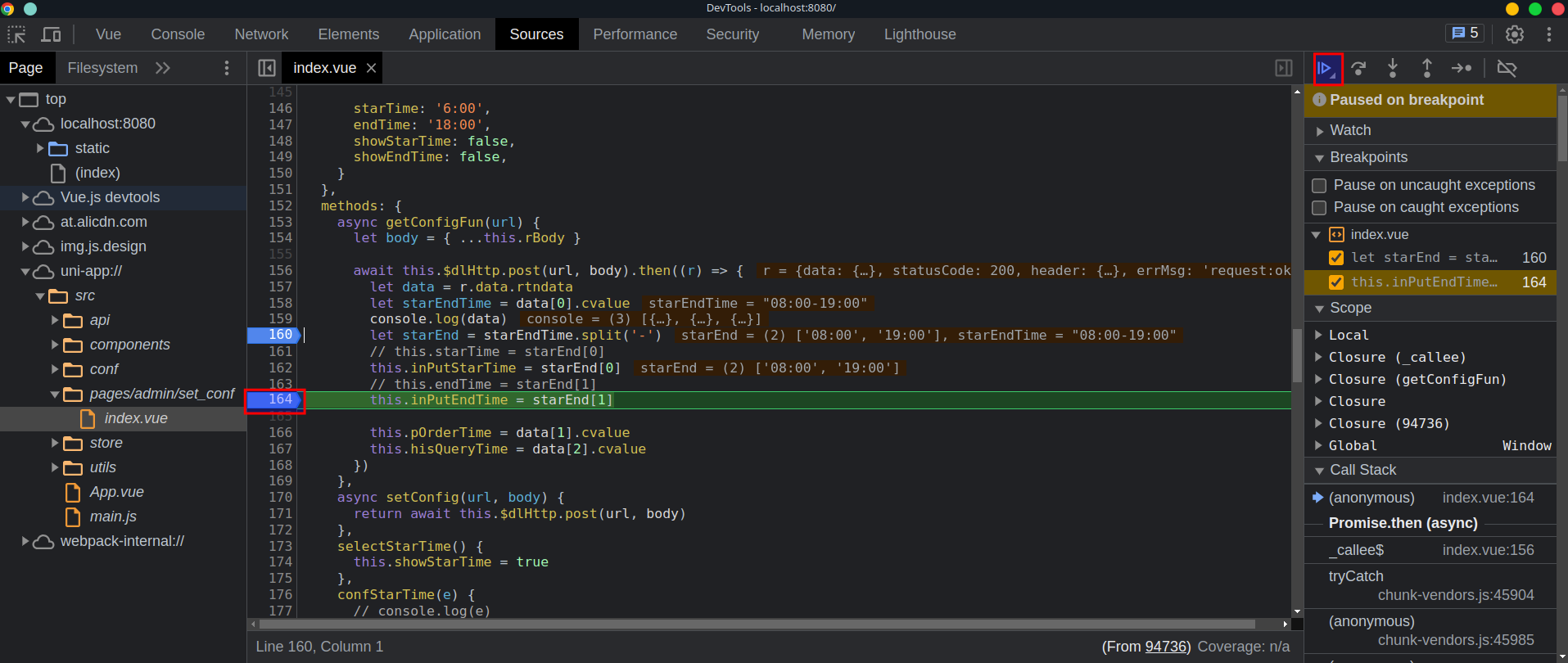Toggle the device toolbar icon
Viewport: 1568px width, 663px height.
[x=51, y=34]
